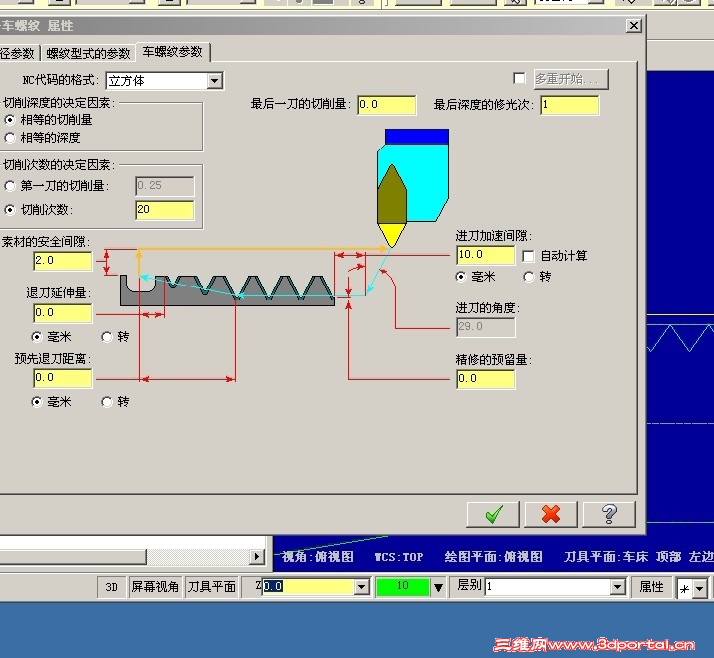Enable 自动计算 checkbox
This screenshot has width=714, height=658.
click(528, 256)
